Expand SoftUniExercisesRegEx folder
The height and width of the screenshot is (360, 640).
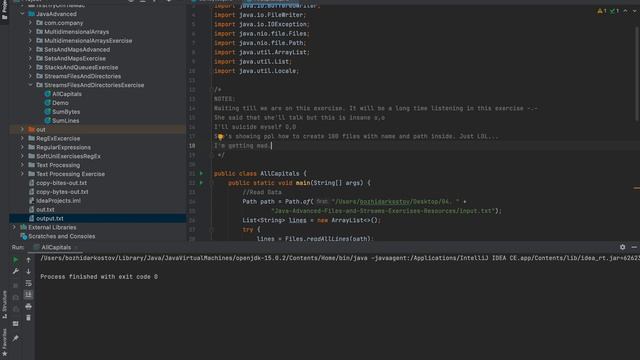22,156
